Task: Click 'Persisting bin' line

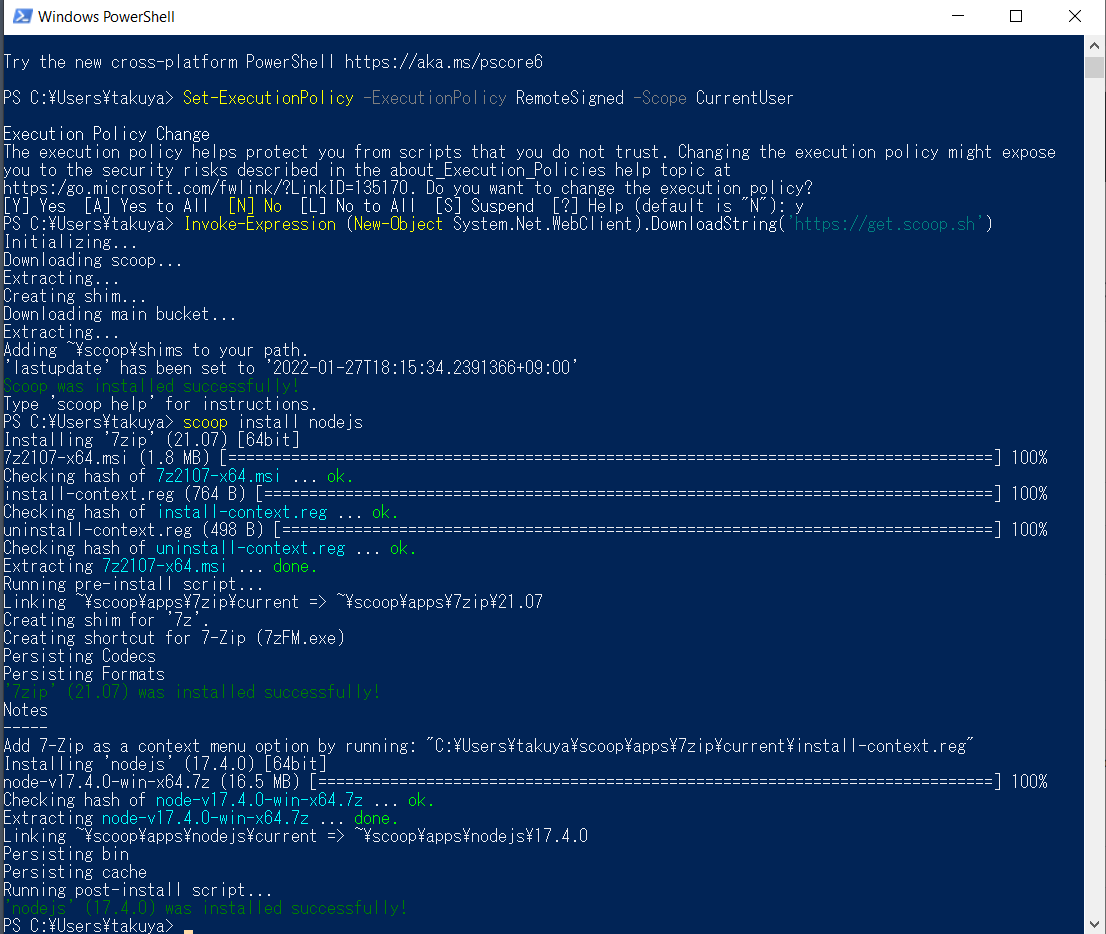Action: click(66, 854)
